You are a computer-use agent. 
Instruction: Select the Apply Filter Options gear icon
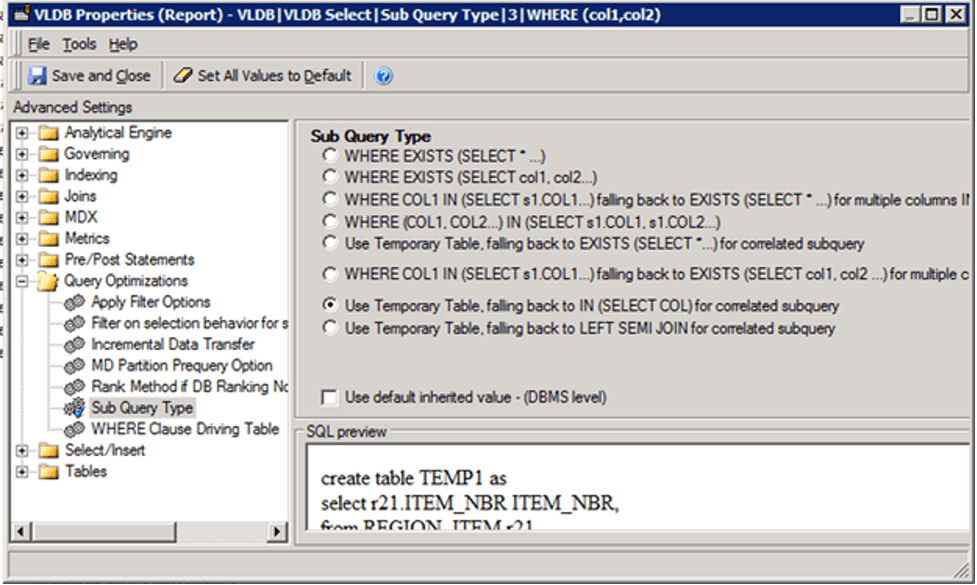click(x=76, y=302)
